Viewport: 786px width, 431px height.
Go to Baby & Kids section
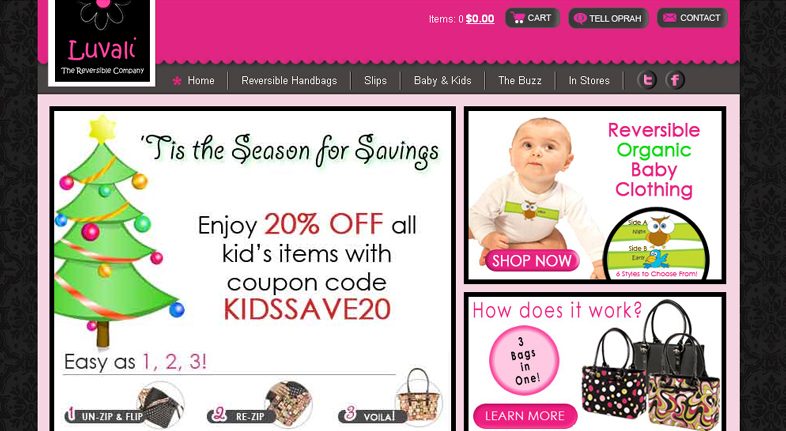pos(443,81)
